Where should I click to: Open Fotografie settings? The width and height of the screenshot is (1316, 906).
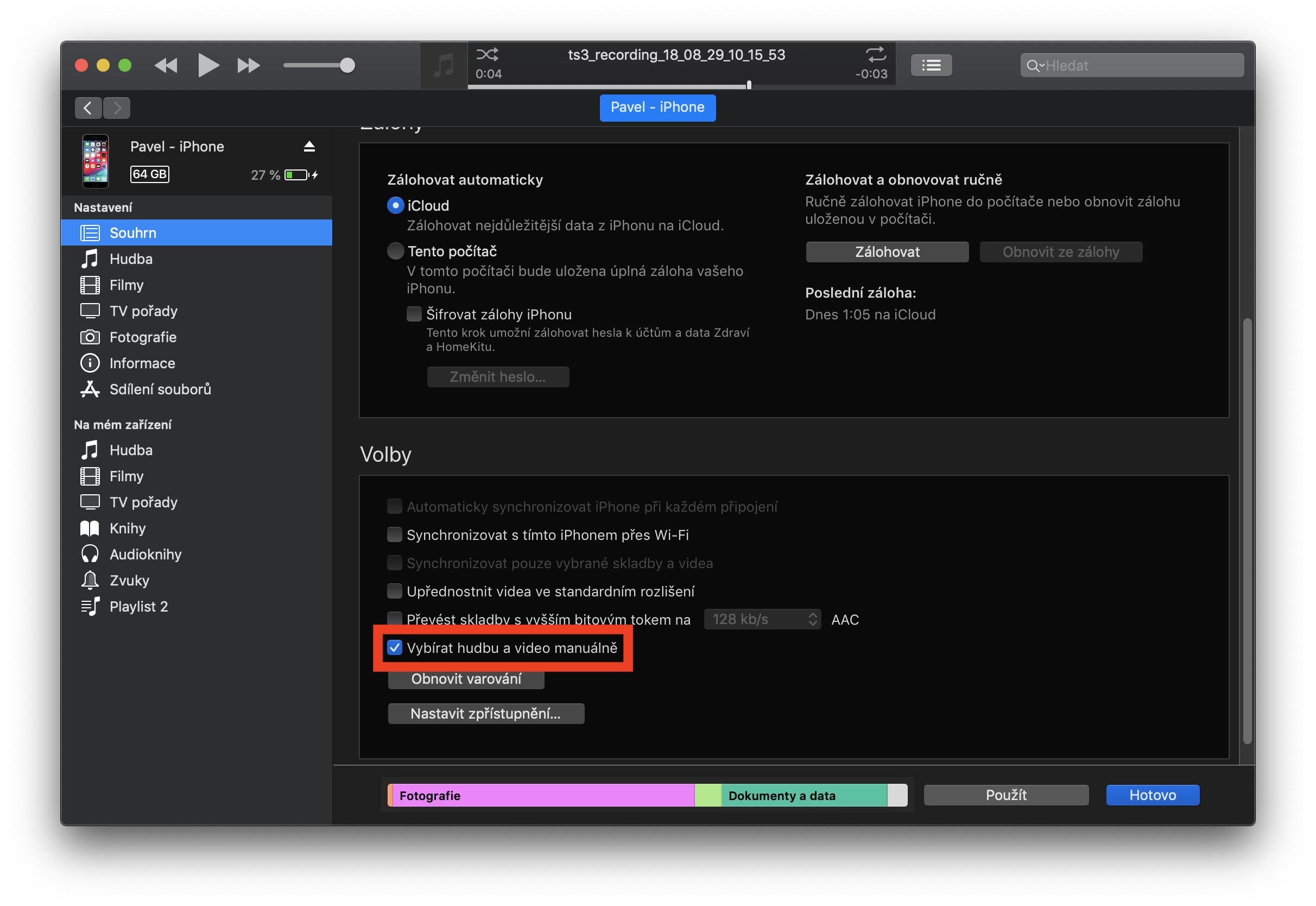[197, 337]
